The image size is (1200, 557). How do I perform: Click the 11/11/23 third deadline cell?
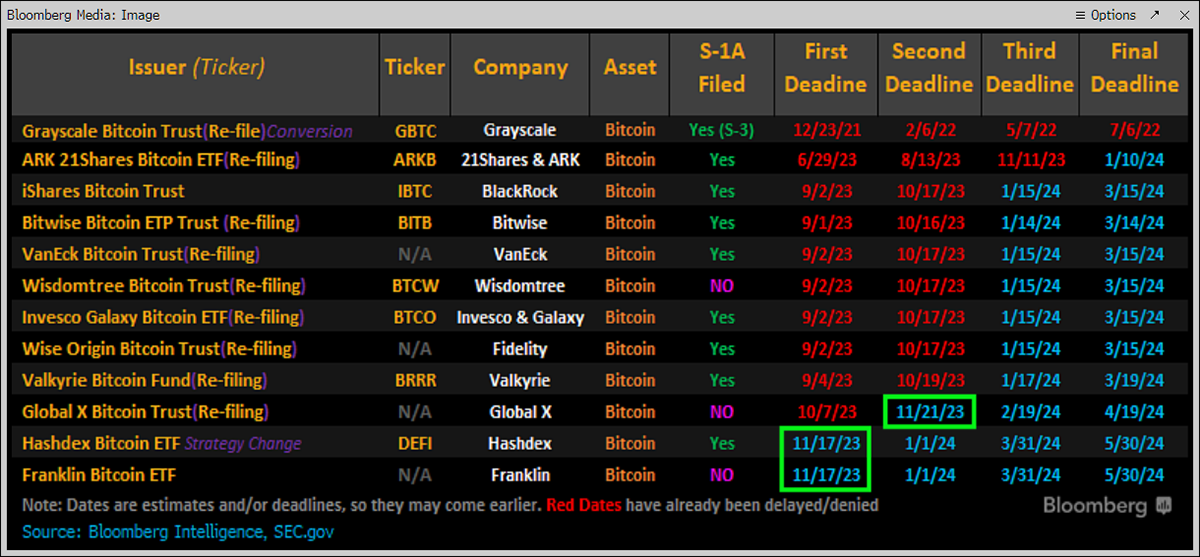1029,159
